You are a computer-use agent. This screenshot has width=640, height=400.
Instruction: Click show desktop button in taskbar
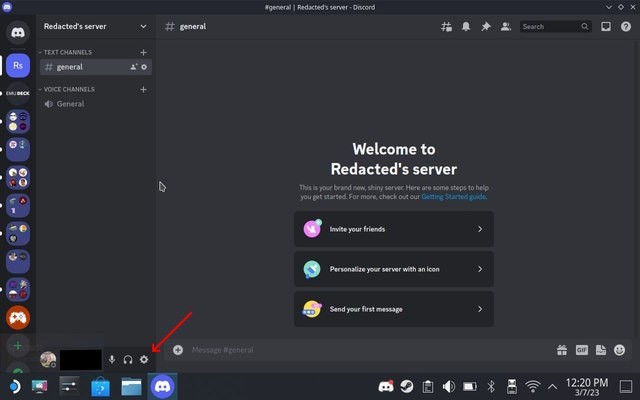click(626, 386)
